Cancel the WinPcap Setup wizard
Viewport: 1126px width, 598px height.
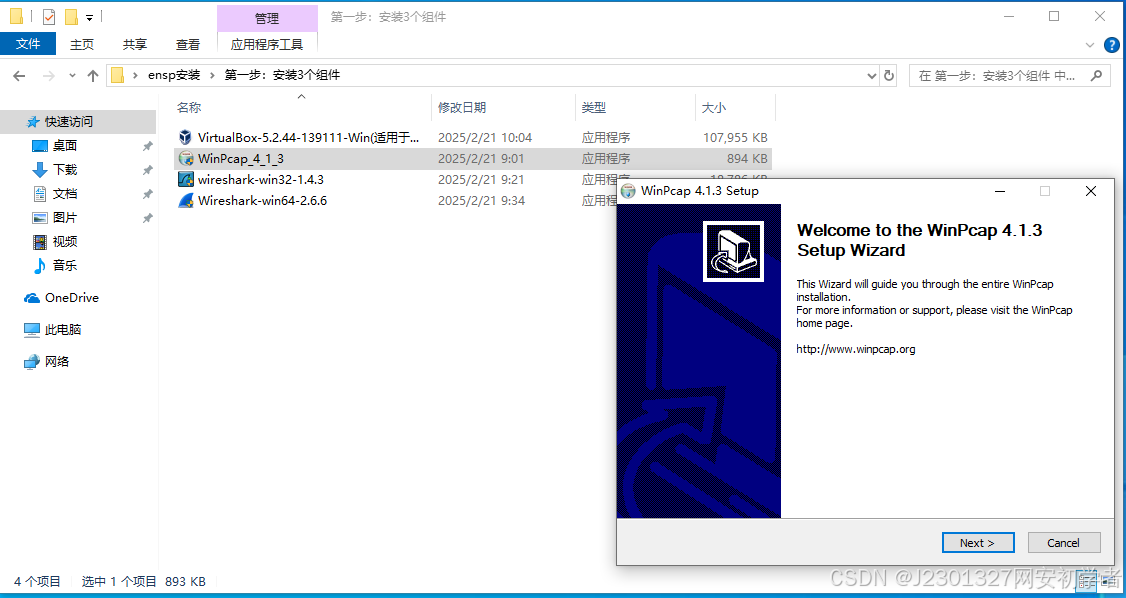point(1064,543)
